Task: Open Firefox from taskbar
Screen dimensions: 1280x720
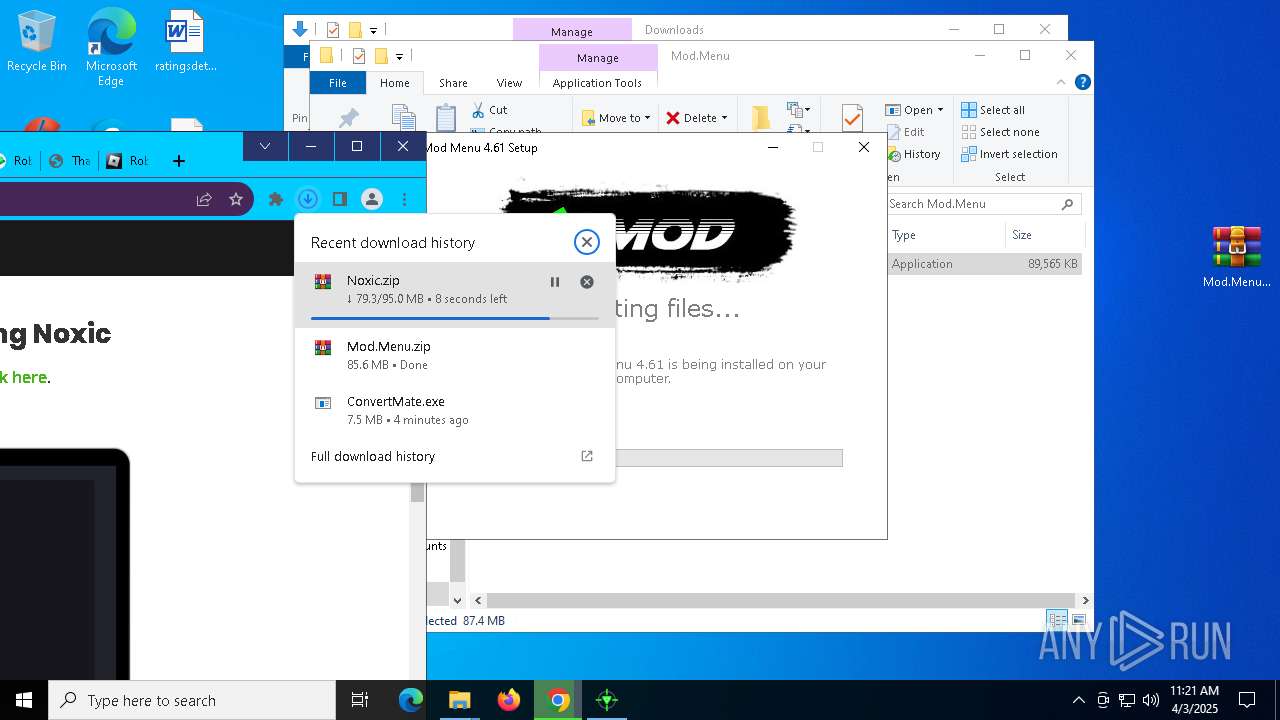Action: pyautogui.click(x=509, y=700)
